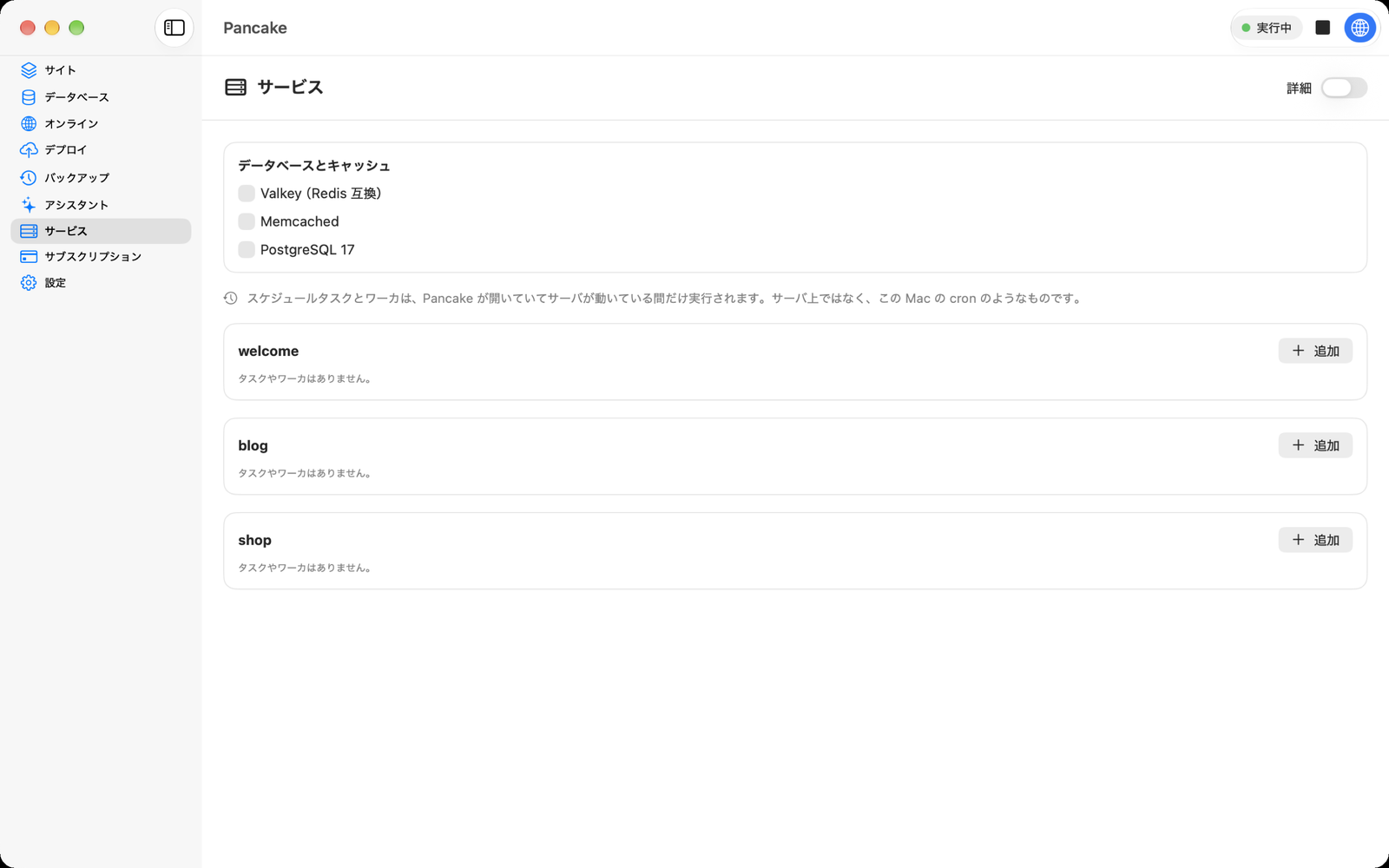Click the Valkey (Redis 互換) label

click(320, 194)
